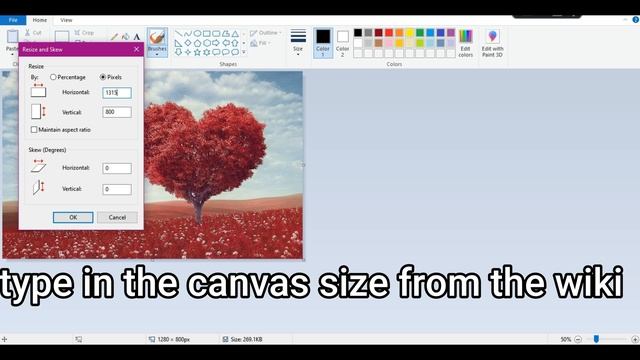Choose the Pentagon shape
The width and height of the screenshot is (640, 360).
pyautogui.click(x=198, y=43)
